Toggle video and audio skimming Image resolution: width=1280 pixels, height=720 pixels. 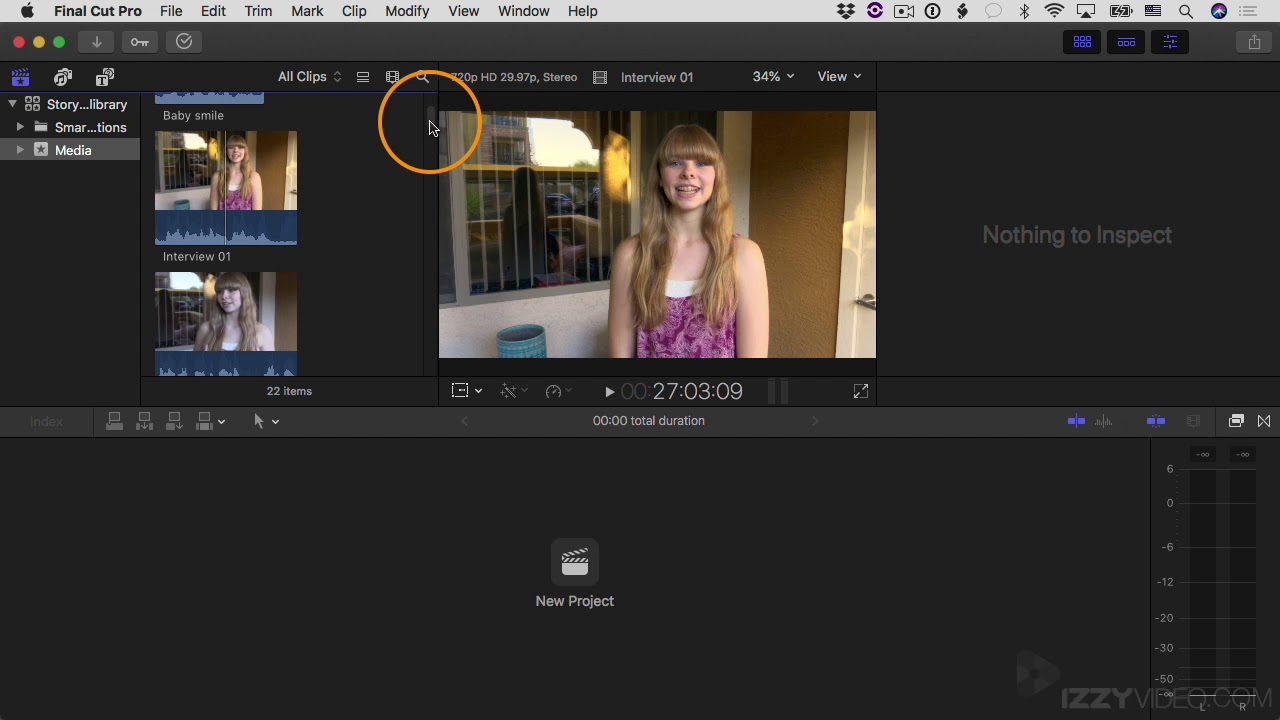coord(1076,421)
